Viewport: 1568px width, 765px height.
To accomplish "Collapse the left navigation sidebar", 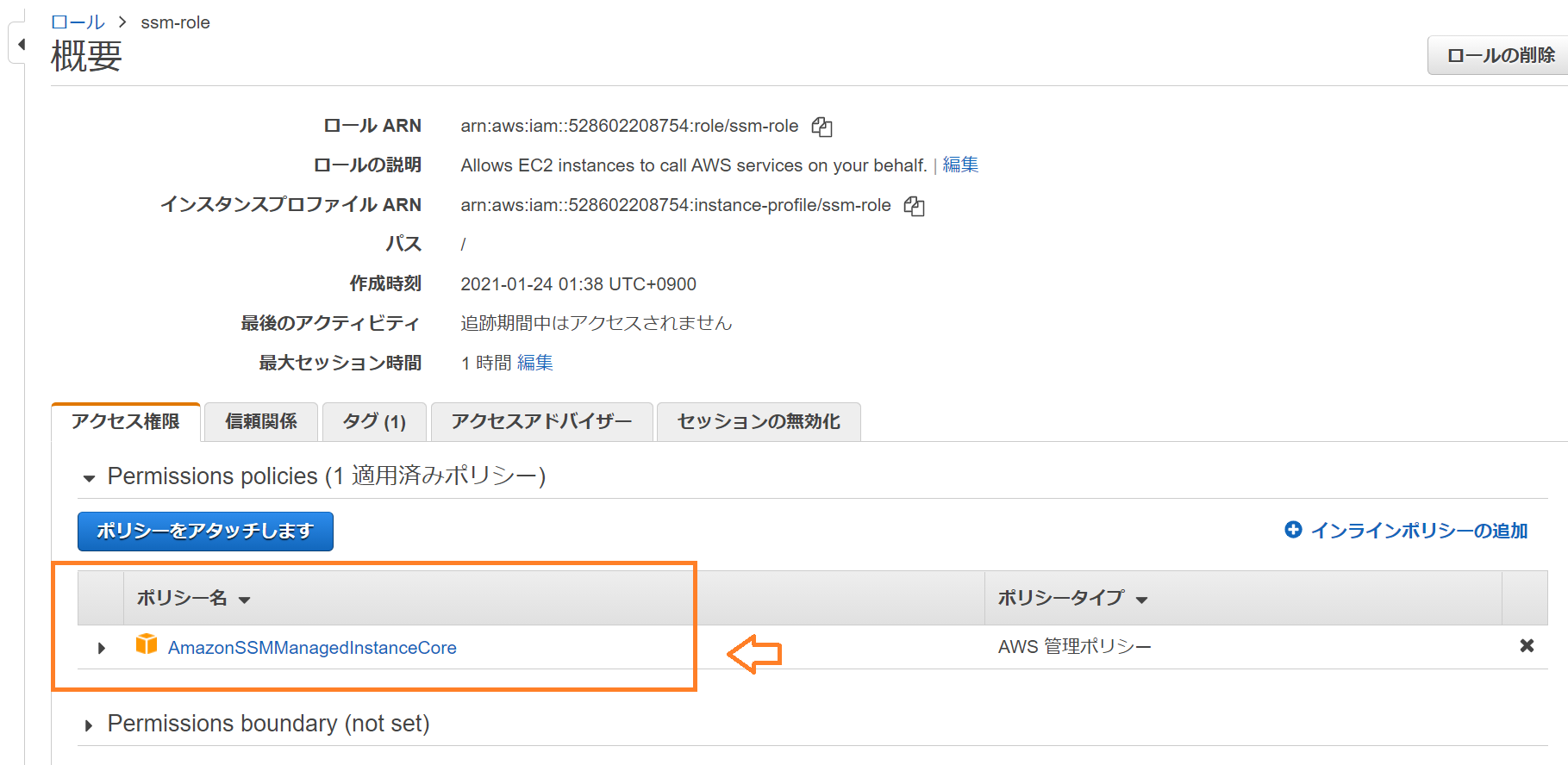I will 21,44.
